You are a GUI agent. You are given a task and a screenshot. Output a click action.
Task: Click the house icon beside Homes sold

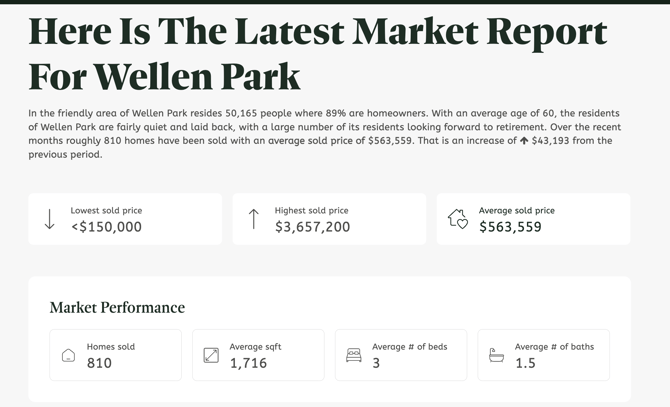pos(69,355)
